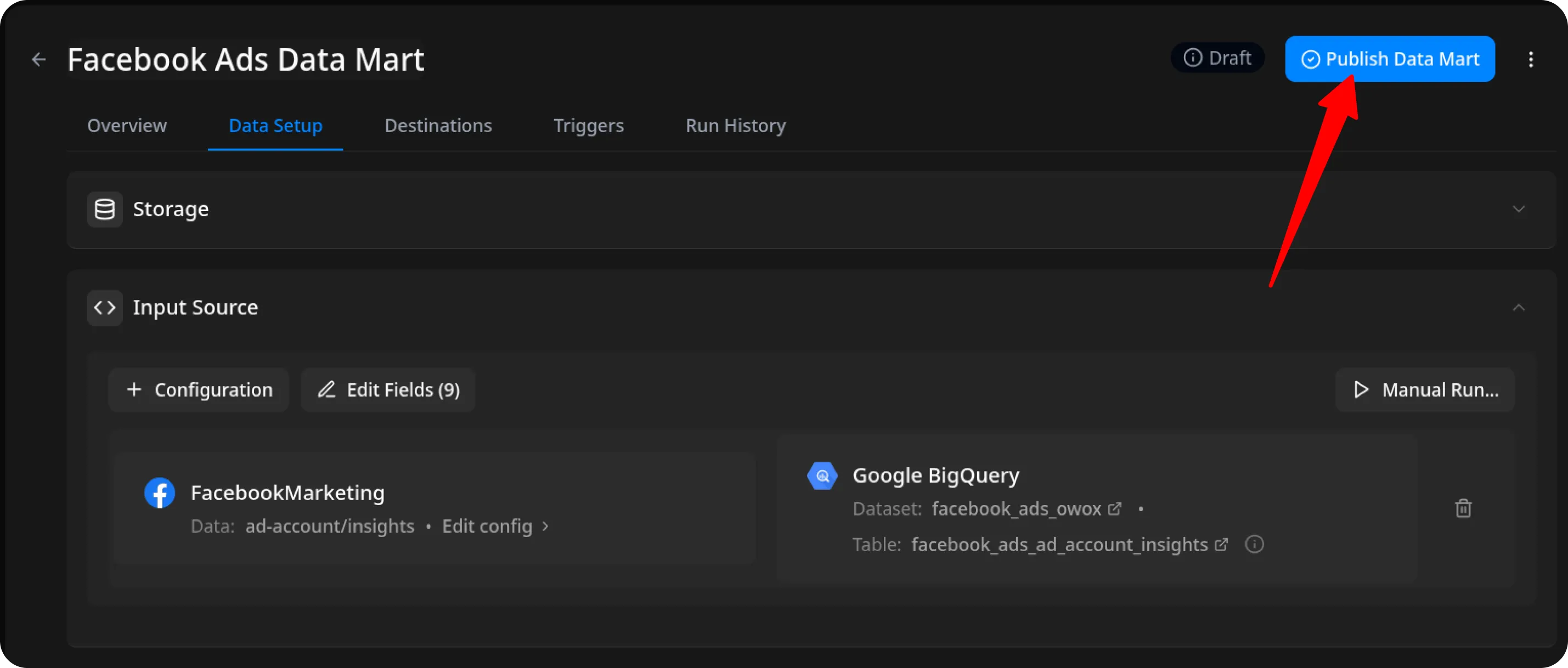Collapse the Input Source section
This screenshot has height=668, width=1568.
[1519, 307]
